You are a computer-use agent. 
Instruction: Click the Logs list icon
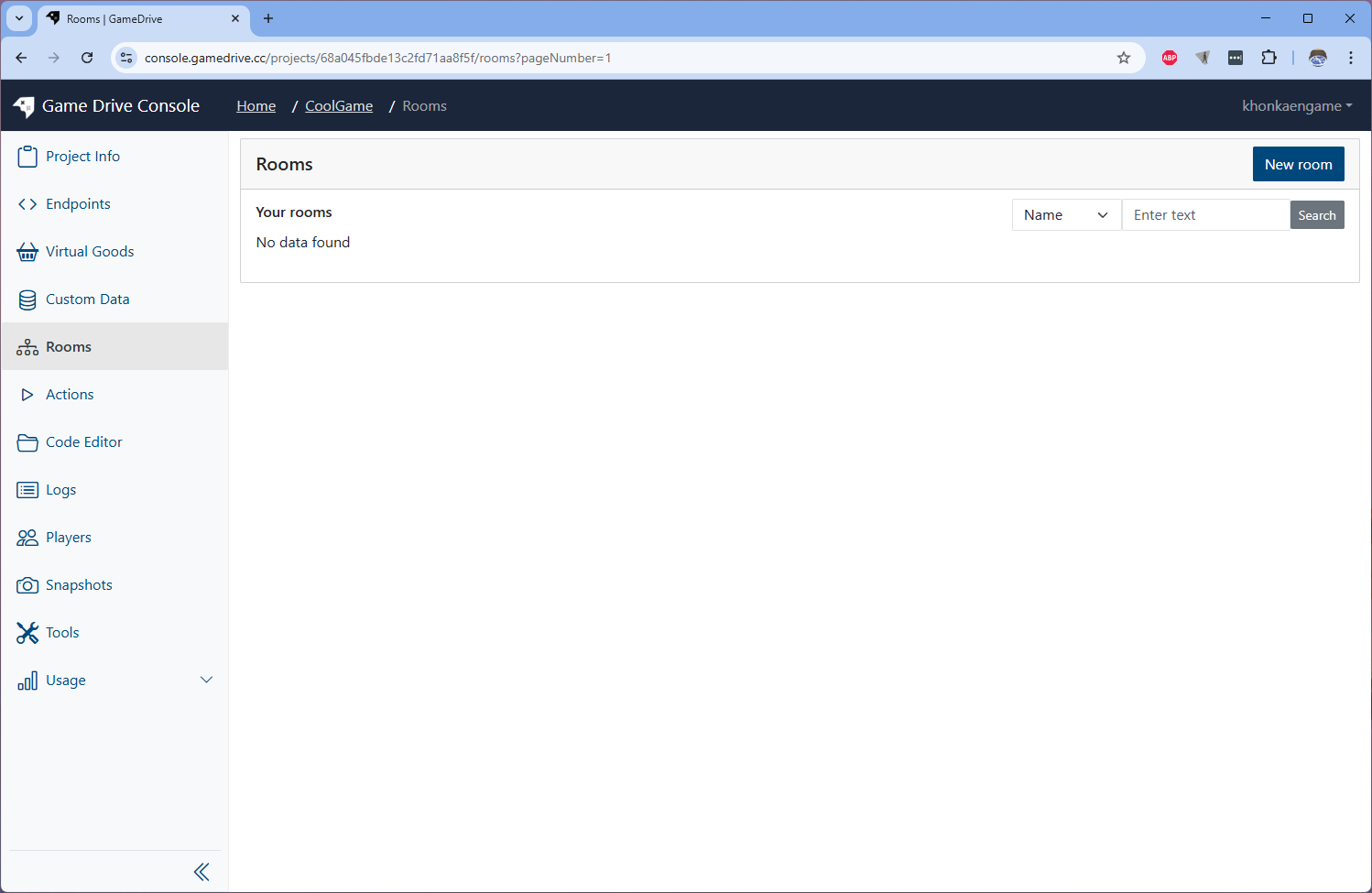[x=27, y=490]
